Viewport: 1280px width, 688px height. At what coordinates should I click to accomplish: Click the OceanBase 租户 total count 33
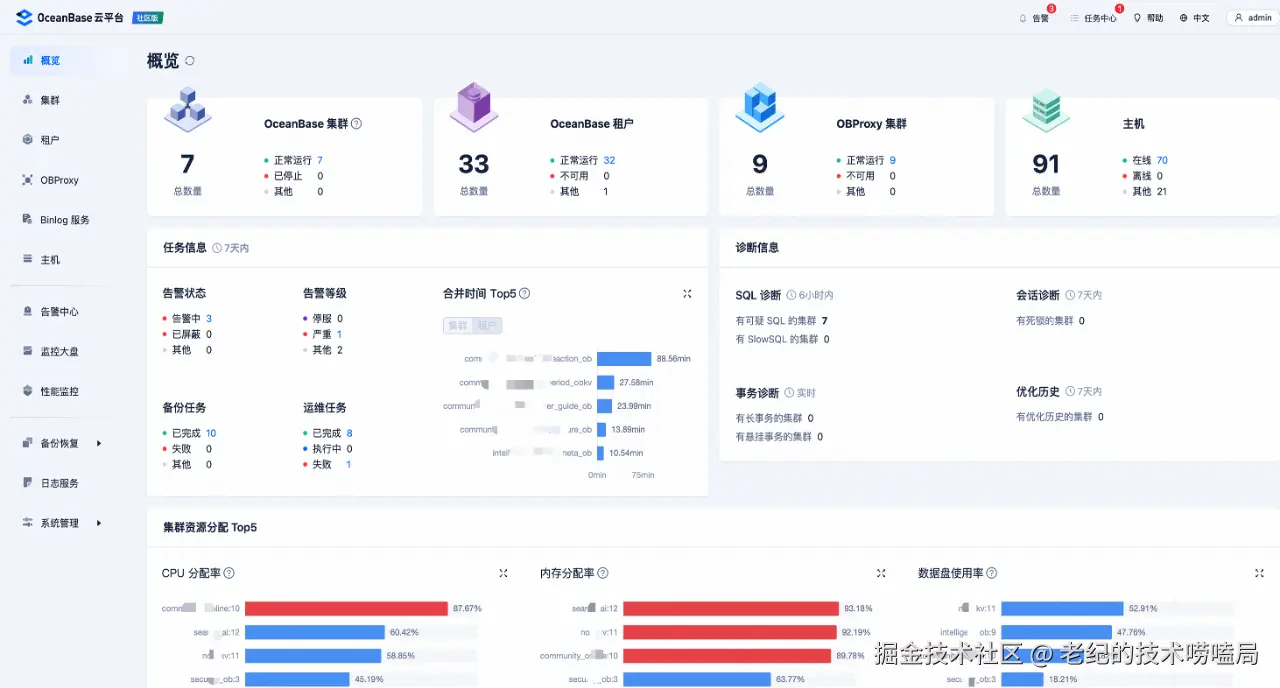click(x=474, y=164)
